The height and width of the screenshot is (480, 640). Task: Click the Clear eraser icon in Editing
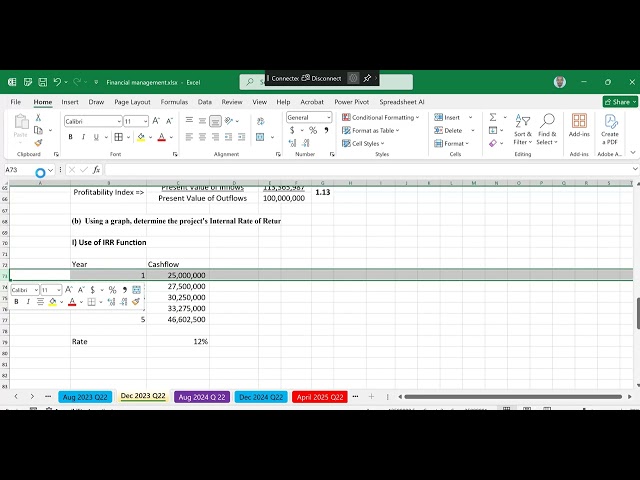[x=493, y=143]
